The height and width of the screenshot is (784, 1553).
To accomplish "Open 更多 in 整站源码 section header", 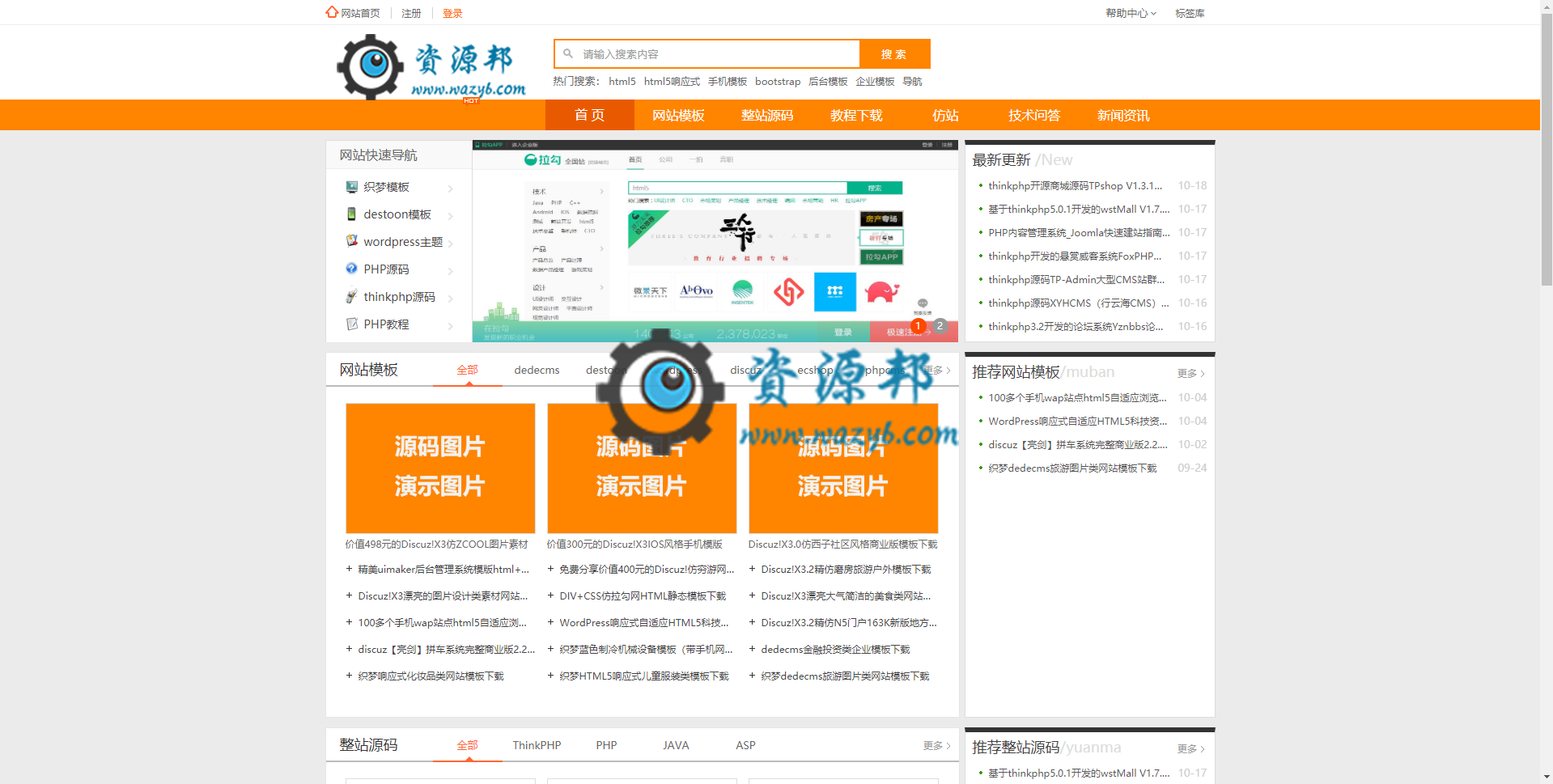I will [937, 745].
